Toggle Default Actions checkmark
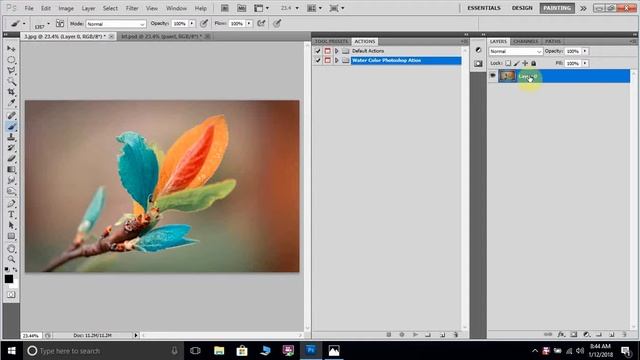This screenshot has width=640, height=360. (x=318, y=51)
